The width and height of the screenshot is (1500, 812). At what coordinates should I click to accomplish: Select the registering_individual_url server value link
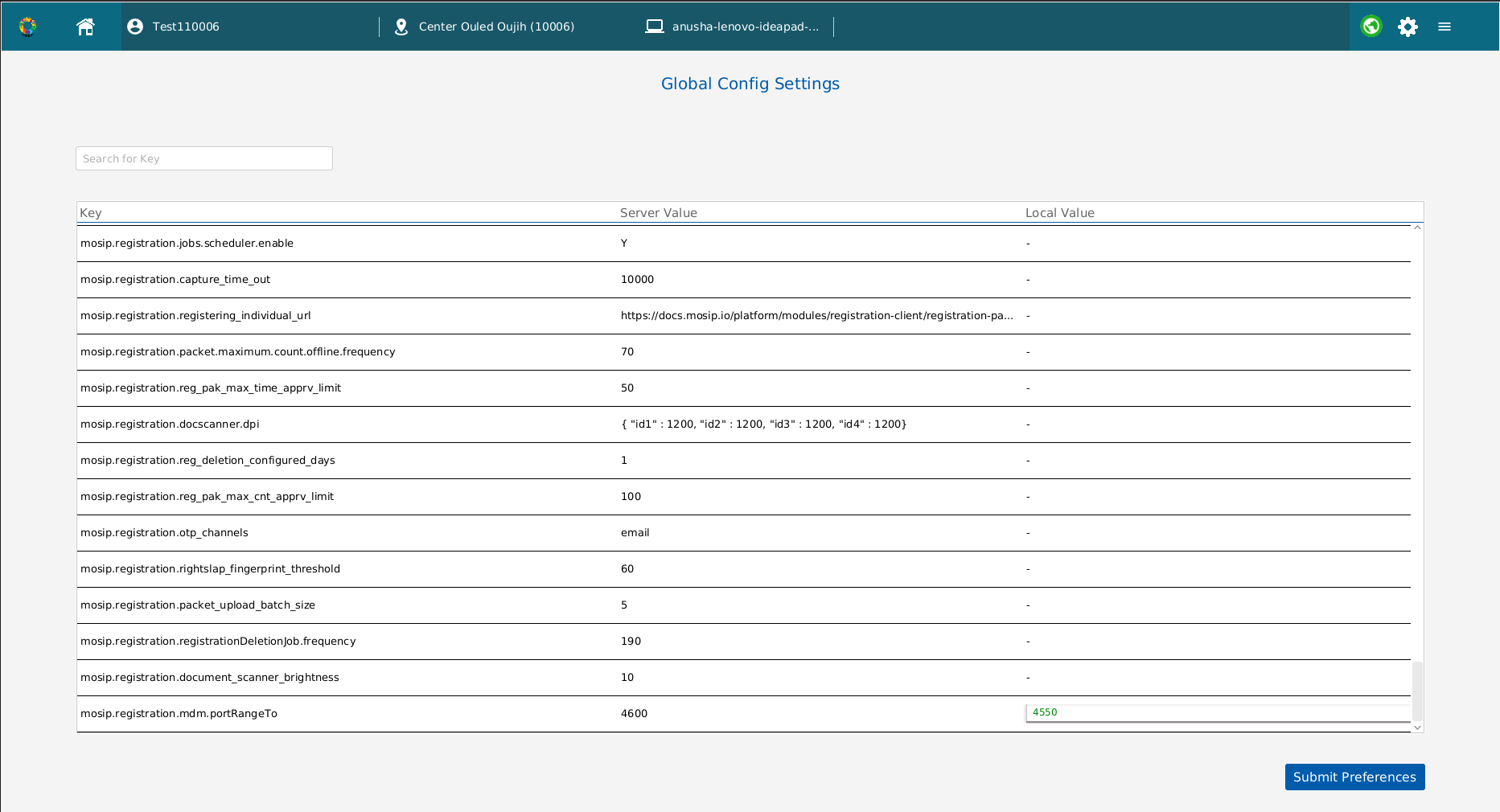point(816,316)
